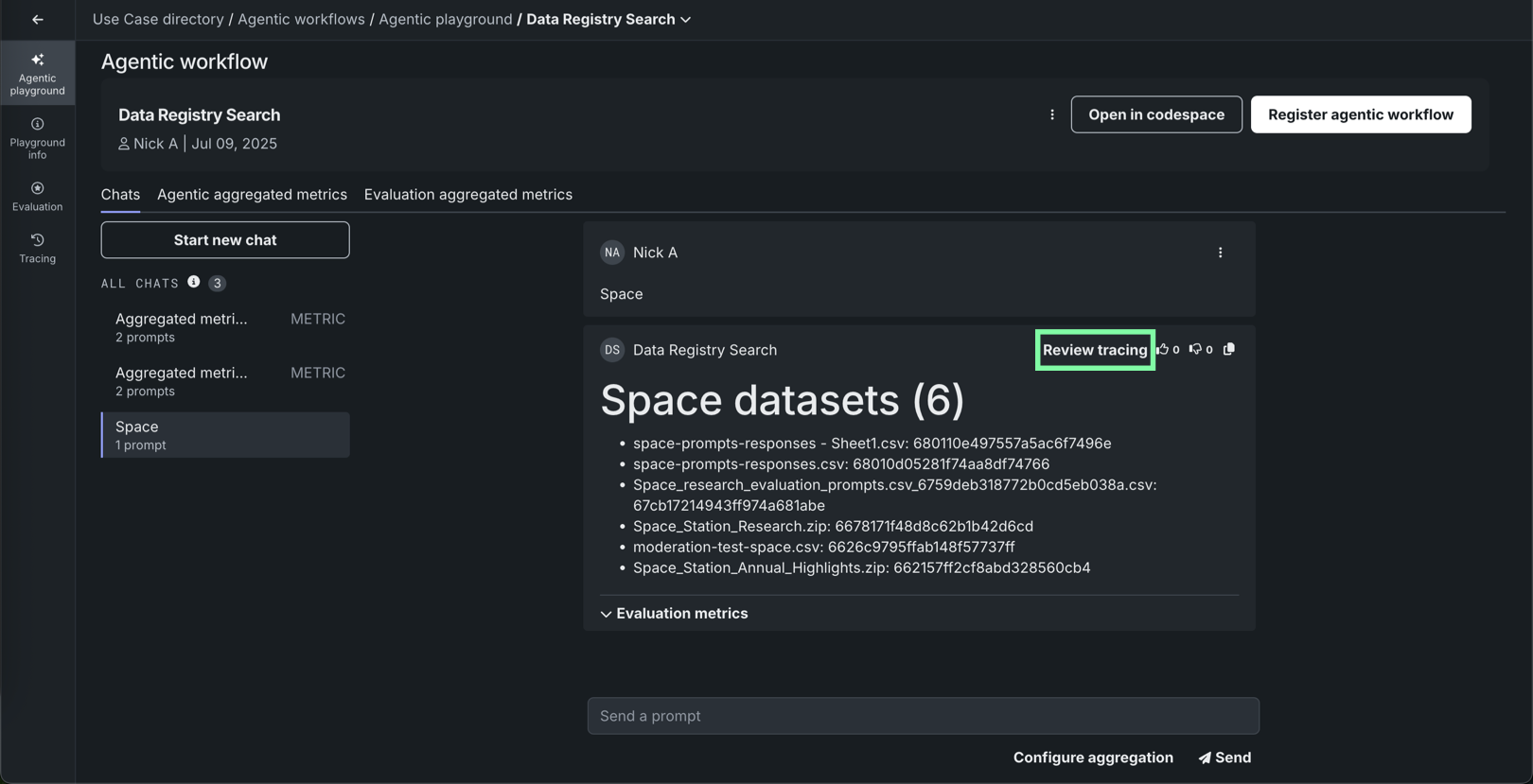Click the thumbs up icon on response

[x=1163, y=349]
